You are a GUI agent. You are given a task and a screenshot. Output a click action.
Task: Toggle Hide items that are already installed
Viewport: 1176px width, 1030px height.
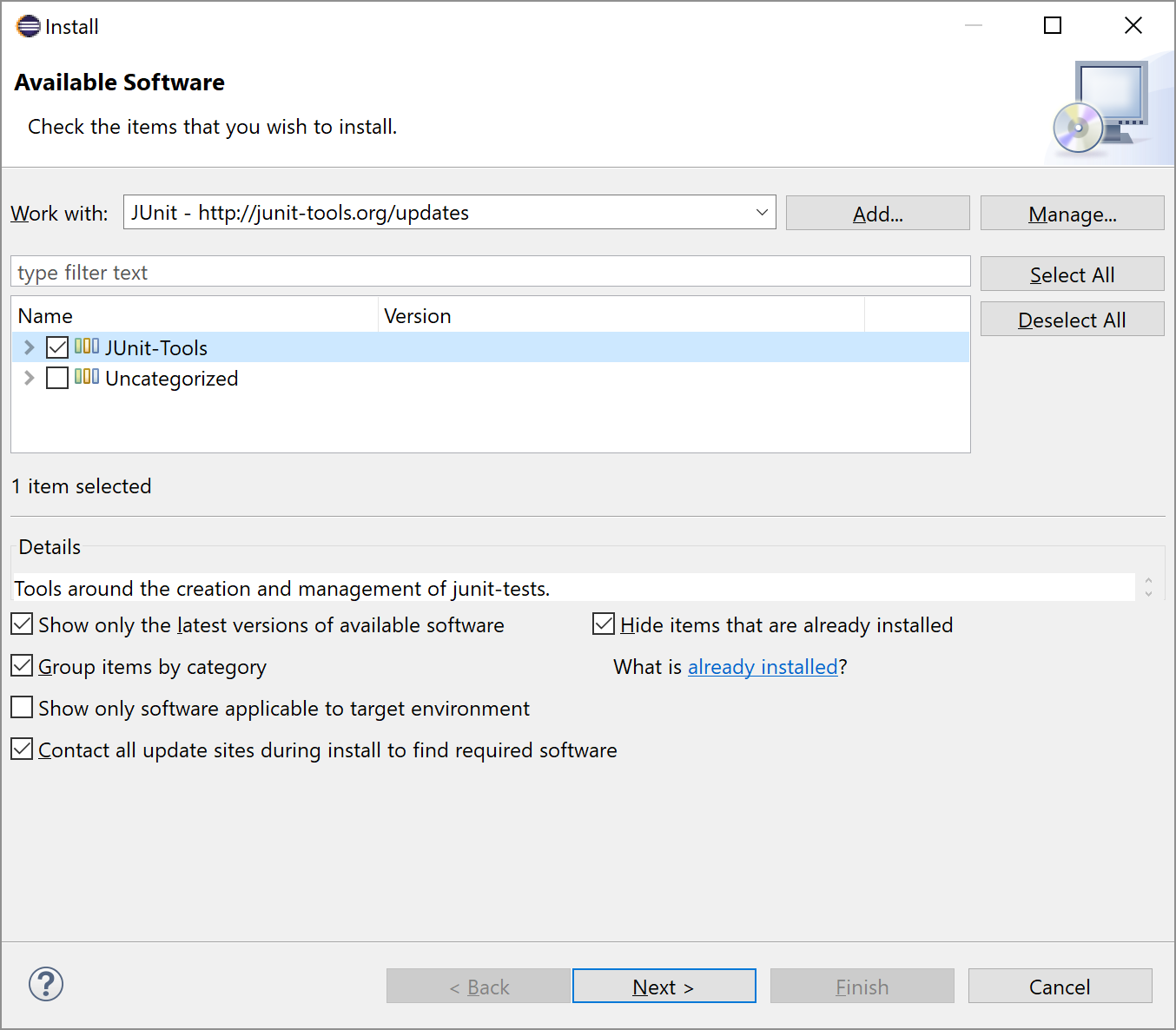604,624
